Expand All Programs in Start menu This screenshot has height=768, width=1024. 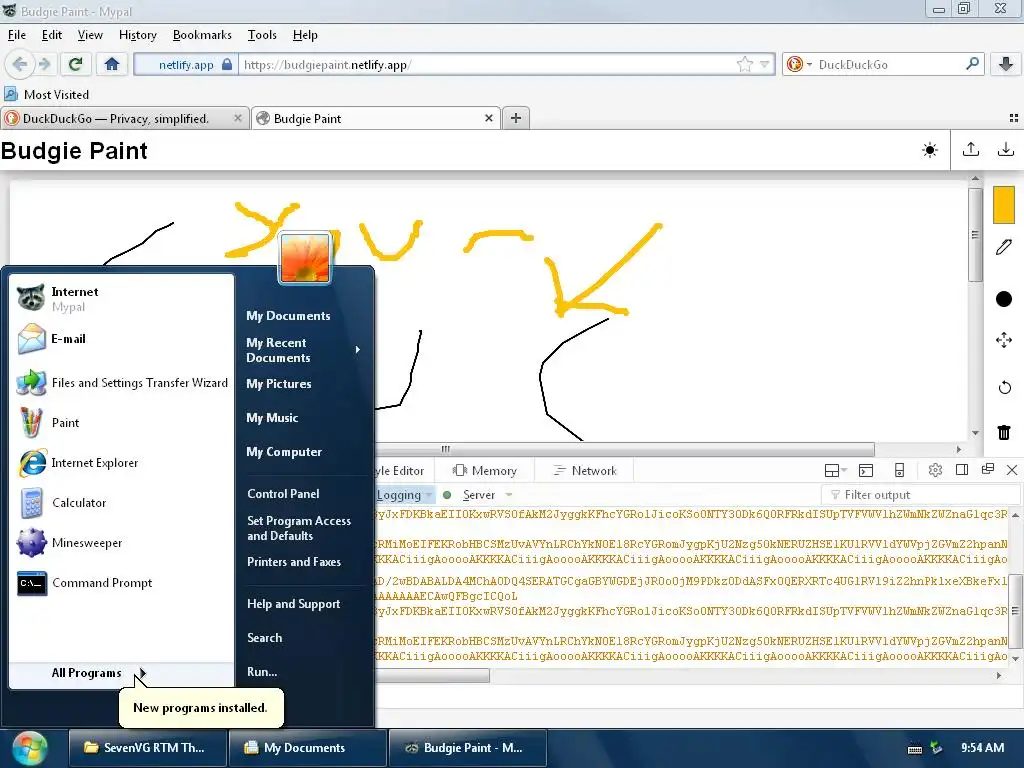tap(121, 673)
